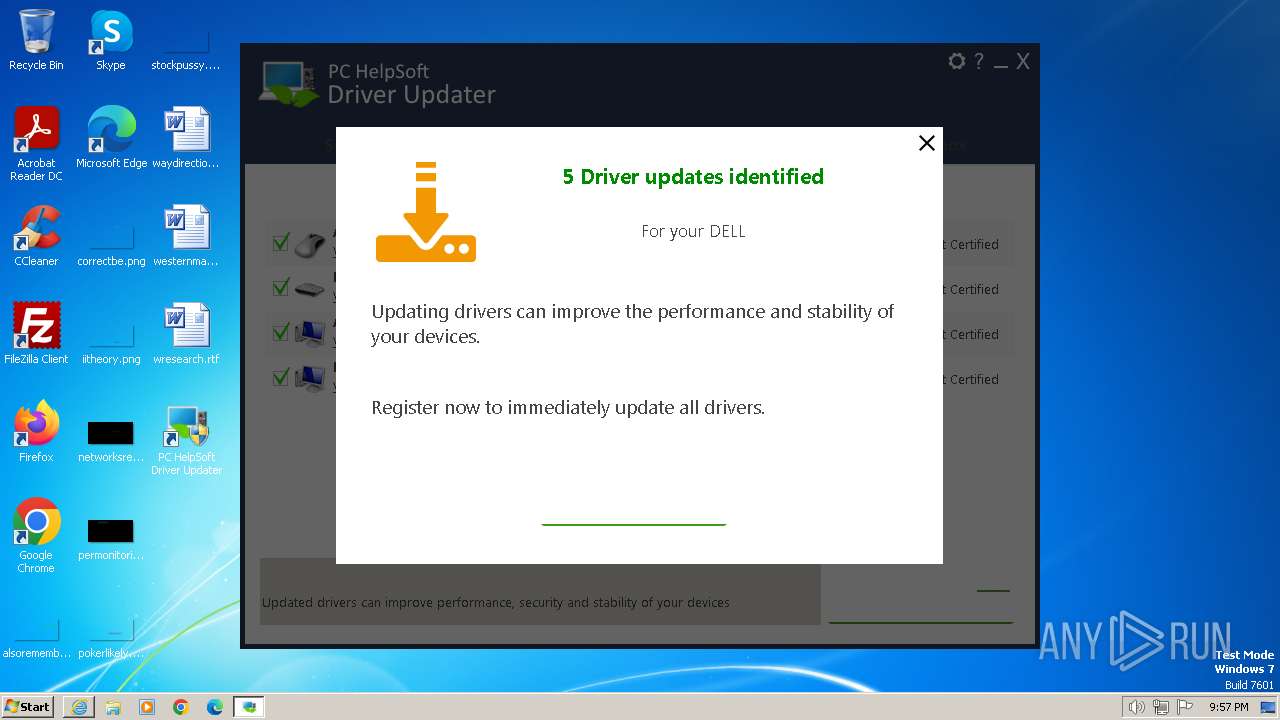Open the CCleaner desktop shortcut

pyautogui.click(x=36, y=236)
